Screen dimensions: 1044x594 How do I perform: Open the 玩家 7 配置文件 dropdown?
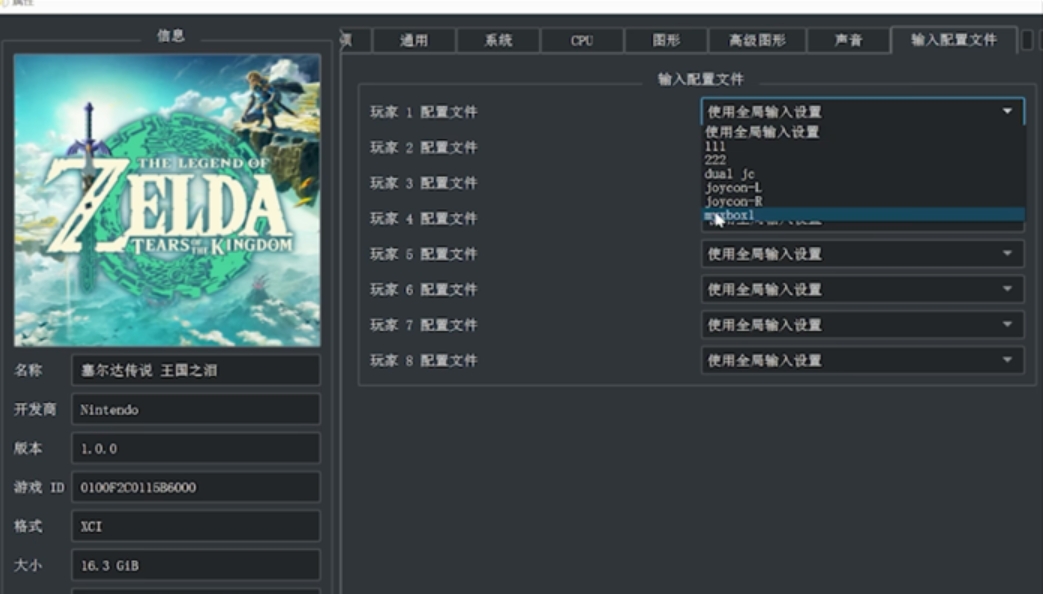[862, 325]
